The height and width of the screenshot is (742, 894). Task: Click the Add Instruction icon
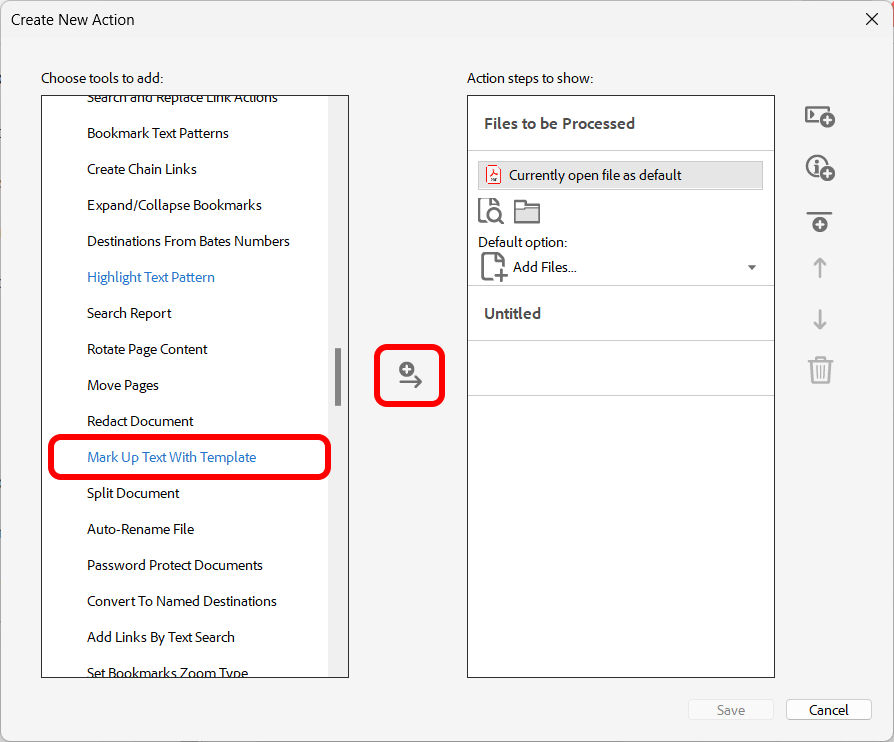(x=819, y=168)
